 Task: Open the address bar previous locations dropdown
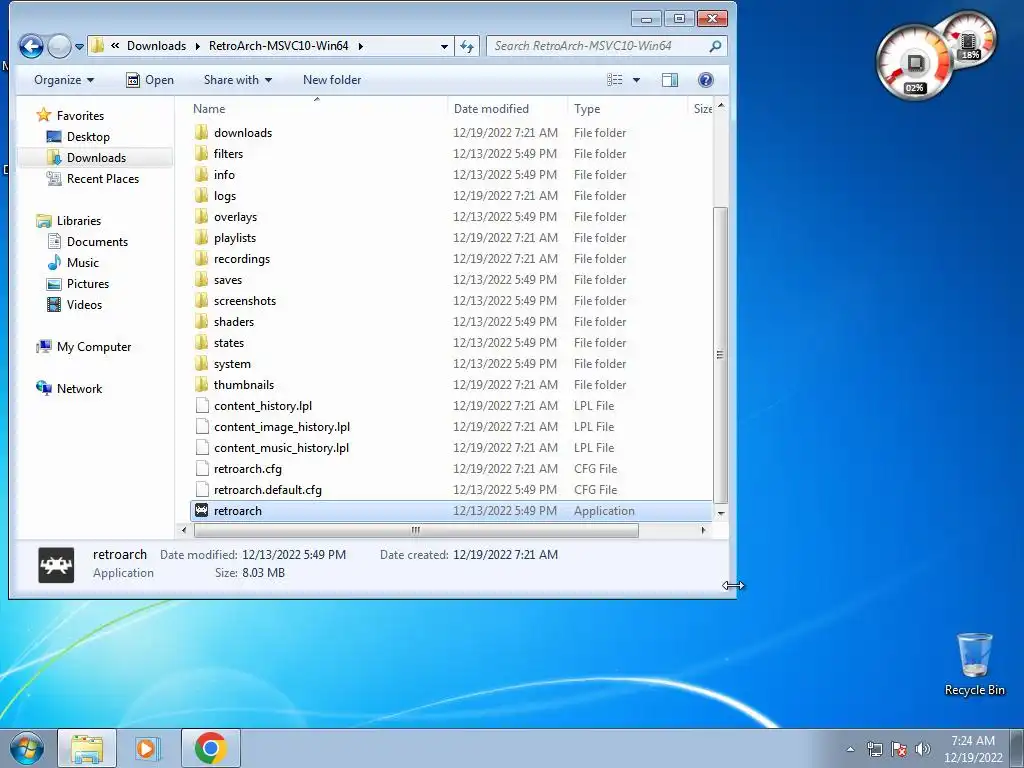(444, 46)
